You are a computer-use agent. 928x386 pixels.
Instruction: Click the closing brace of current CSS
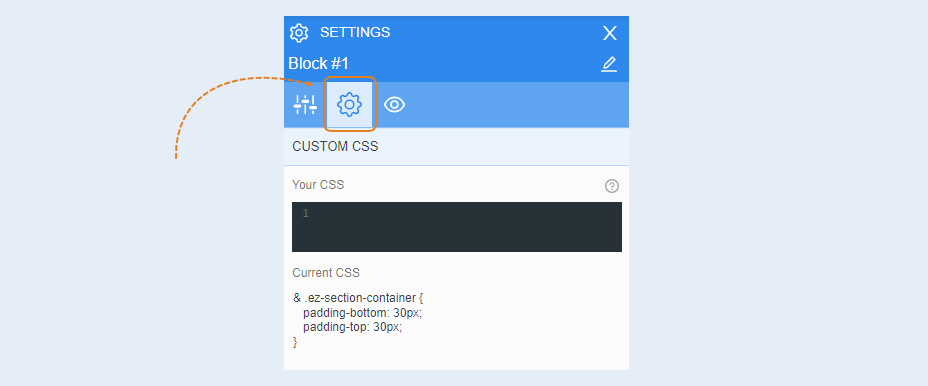[295, 342]
